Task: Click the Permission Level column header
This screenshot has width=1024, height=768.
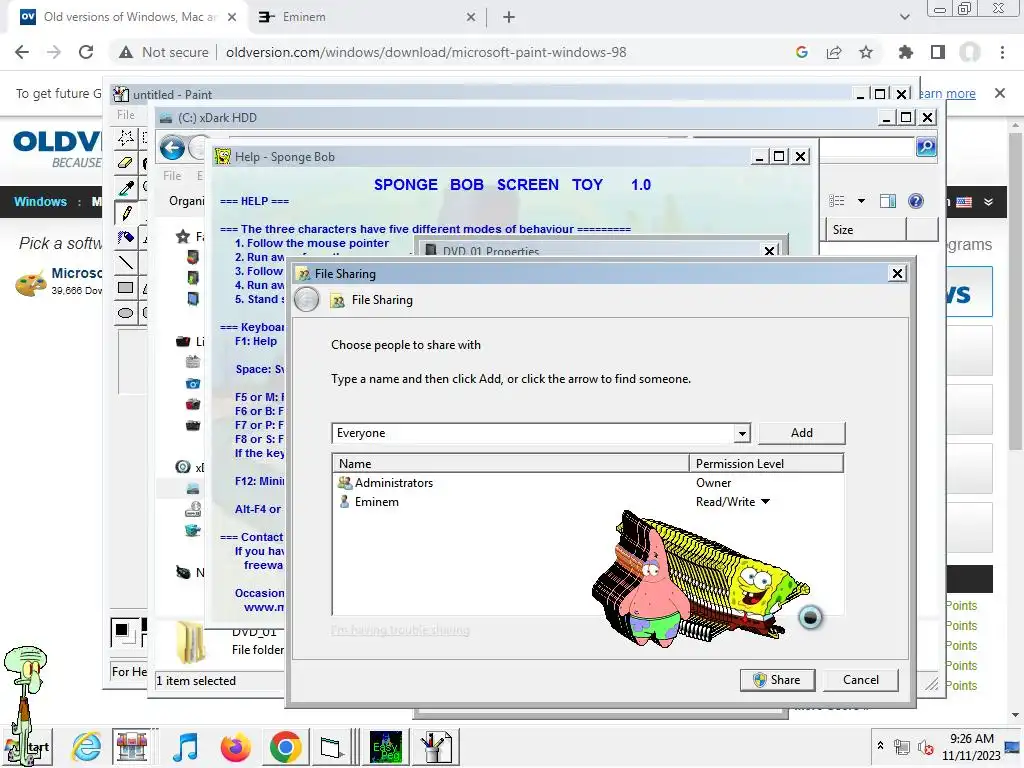Action: [x=766, y=464]
